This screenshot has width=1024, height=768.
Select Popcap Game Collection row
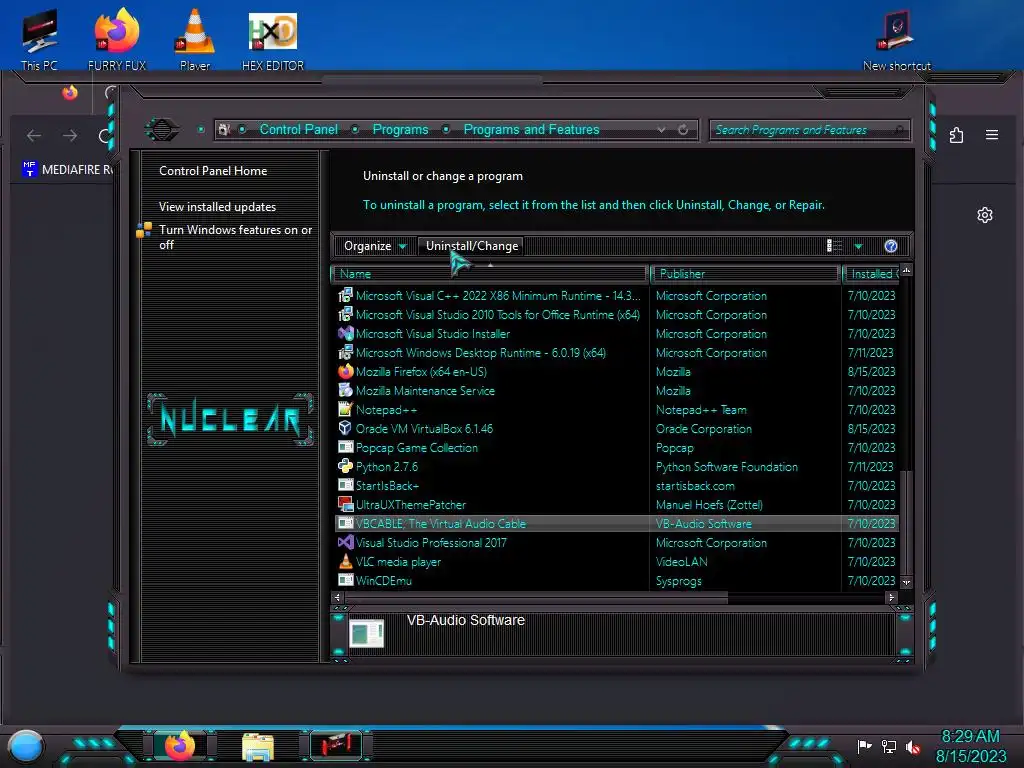click(x=616, y=447)
